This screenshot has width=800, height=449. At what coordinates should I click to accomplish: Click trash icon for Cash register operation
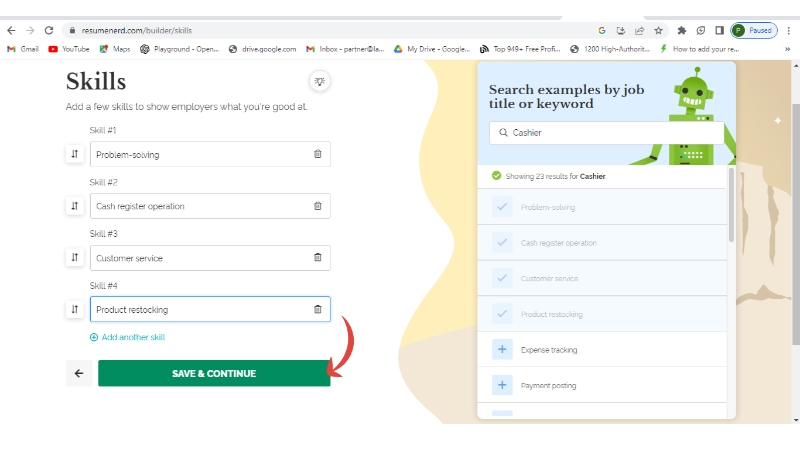pos(318,206)
